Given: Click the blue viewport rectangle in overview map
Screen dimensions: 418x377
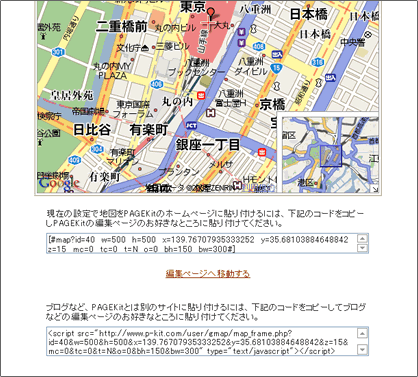Looking at the screenshot, I should pyautogui.click(x=331, y=156).
